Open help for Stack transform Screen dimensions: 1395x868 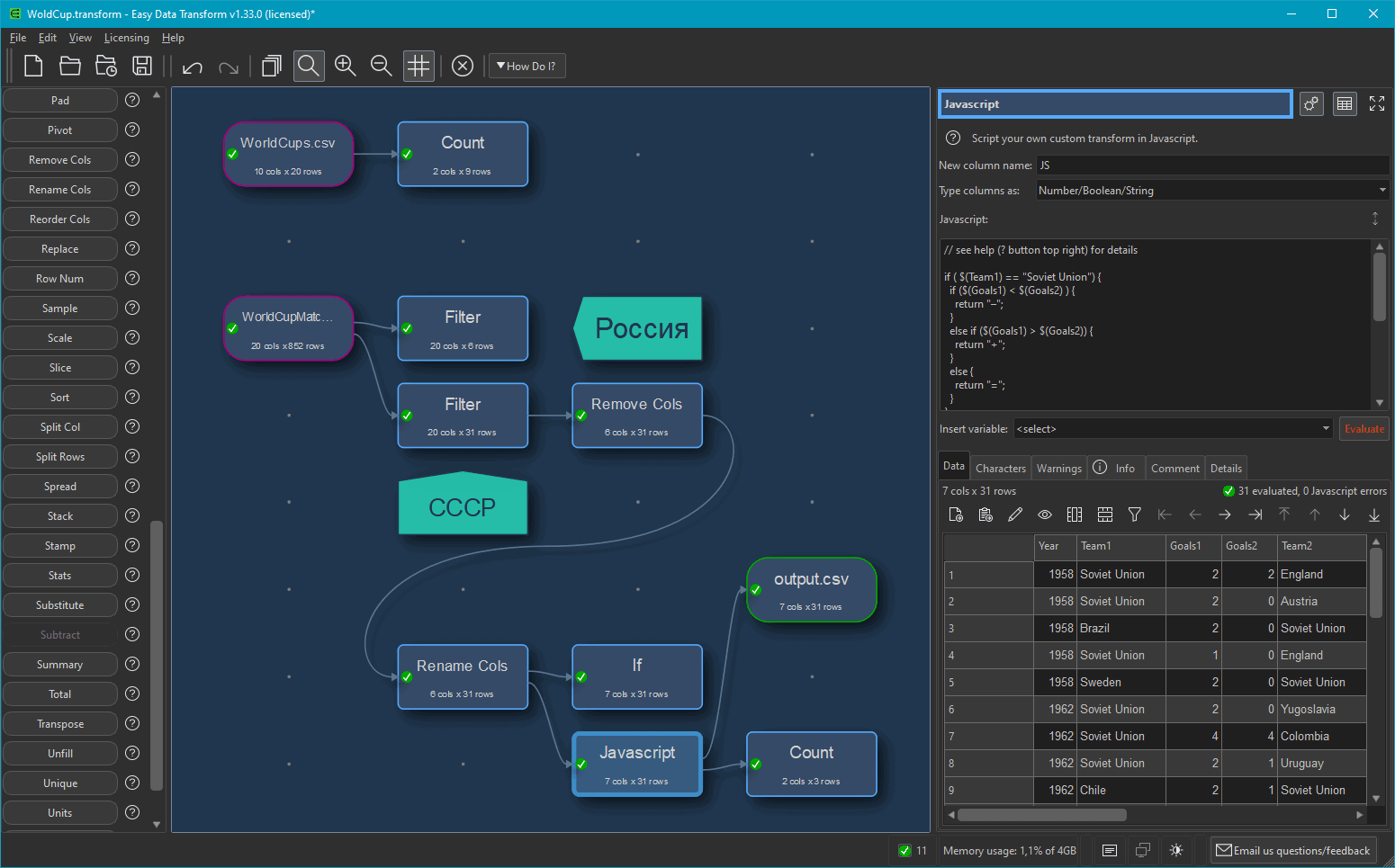point(132,515)
